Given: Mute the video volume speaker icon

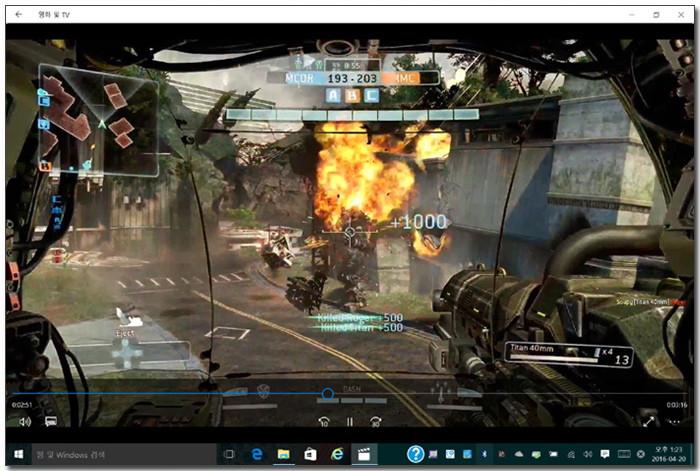Looking at the screenshot, I should [25, 421].
